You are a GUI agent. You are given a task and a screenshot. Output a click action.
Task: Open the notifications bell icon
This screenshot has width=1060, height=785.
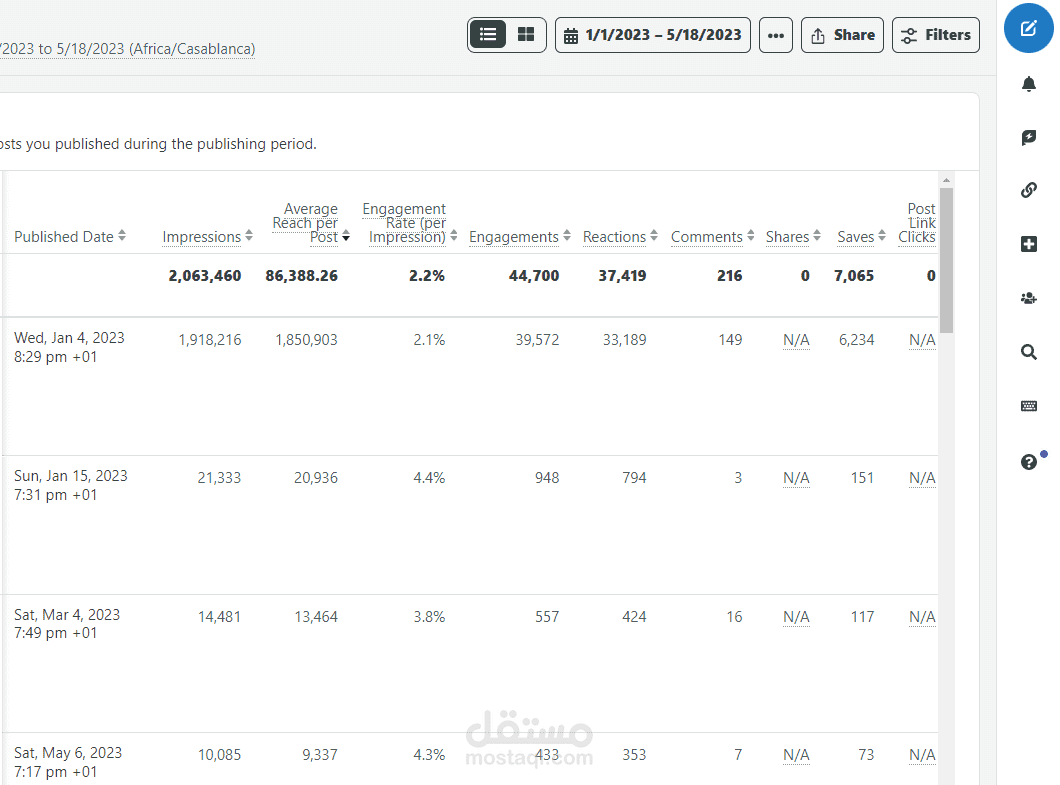coord(1028,84)
